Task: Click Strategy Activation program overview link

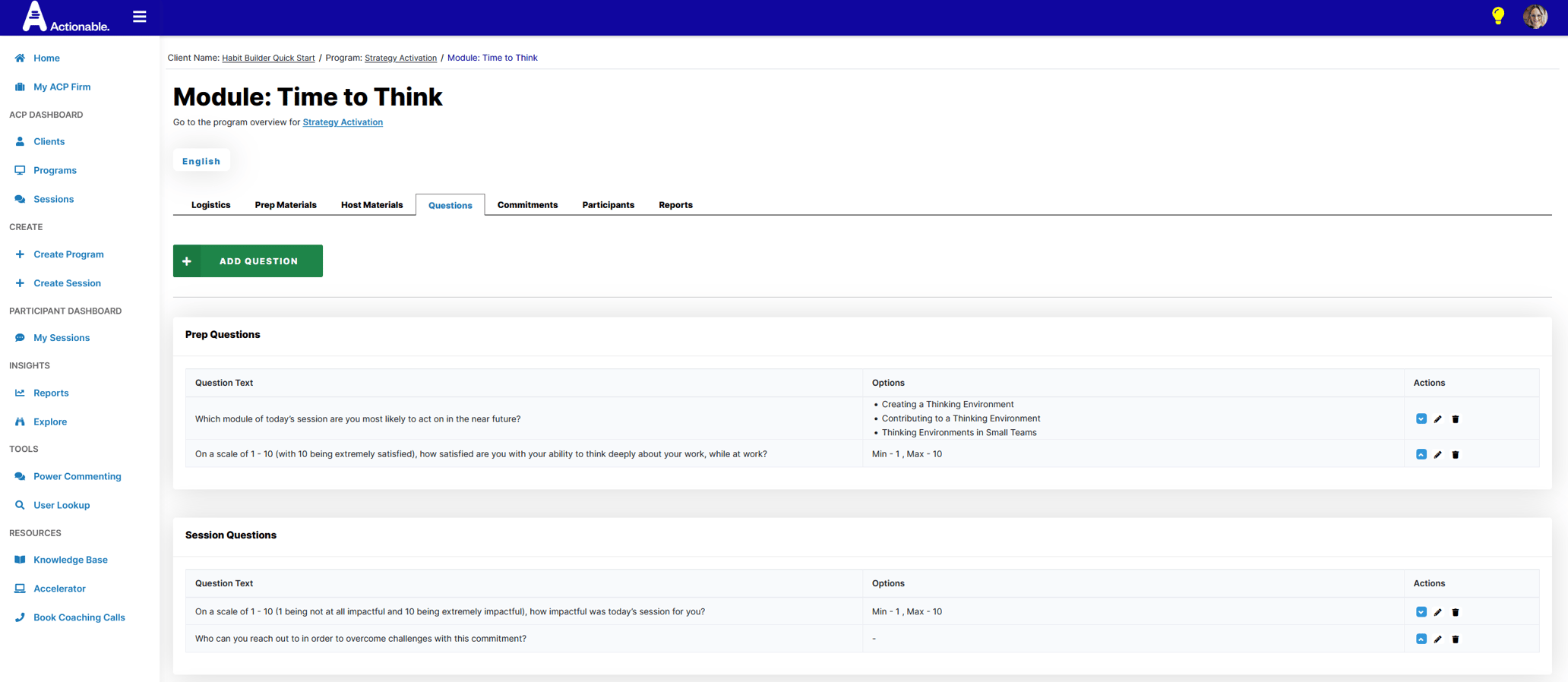Action: (x=343, y=122)
